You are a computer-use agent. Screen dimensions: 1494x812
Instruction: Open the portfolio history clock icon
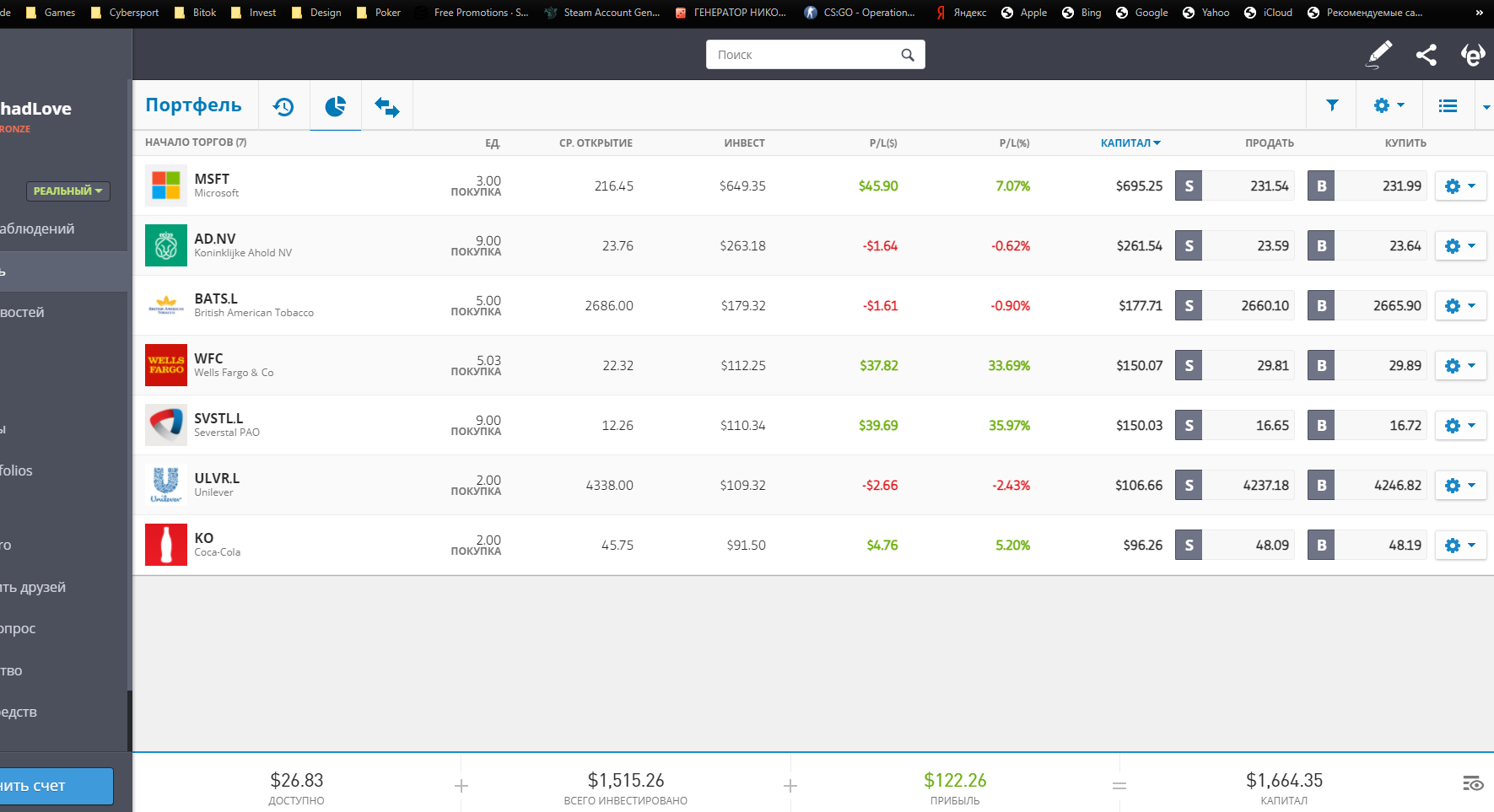tap(283, 106)
